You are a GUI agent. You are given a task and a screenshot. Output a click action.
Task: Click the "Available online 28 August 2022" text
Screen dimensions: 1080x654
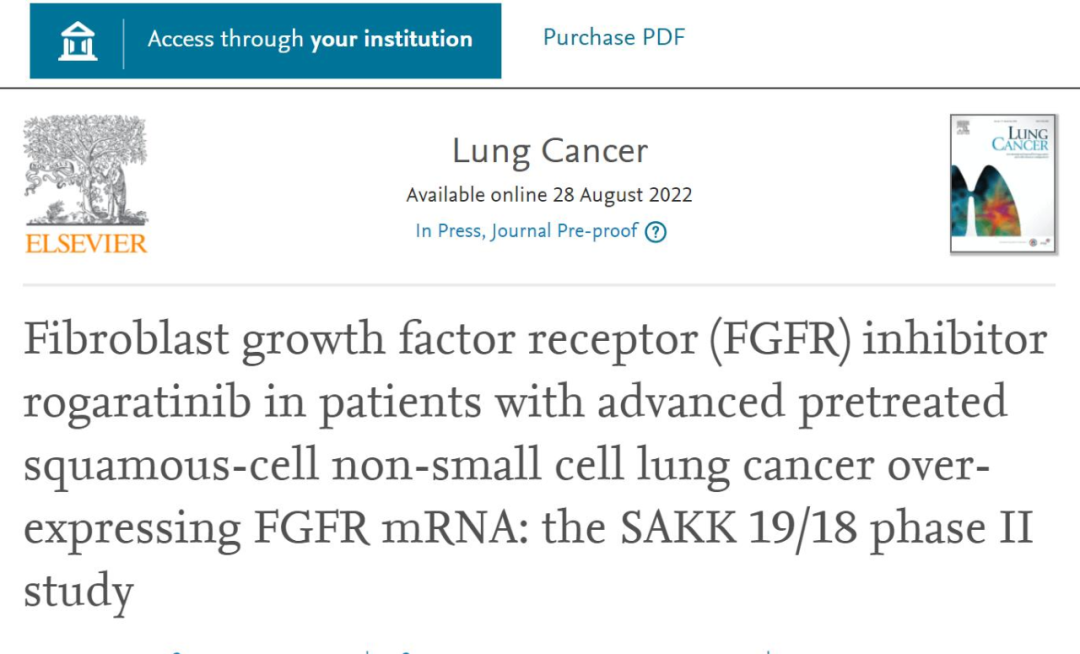549,195
